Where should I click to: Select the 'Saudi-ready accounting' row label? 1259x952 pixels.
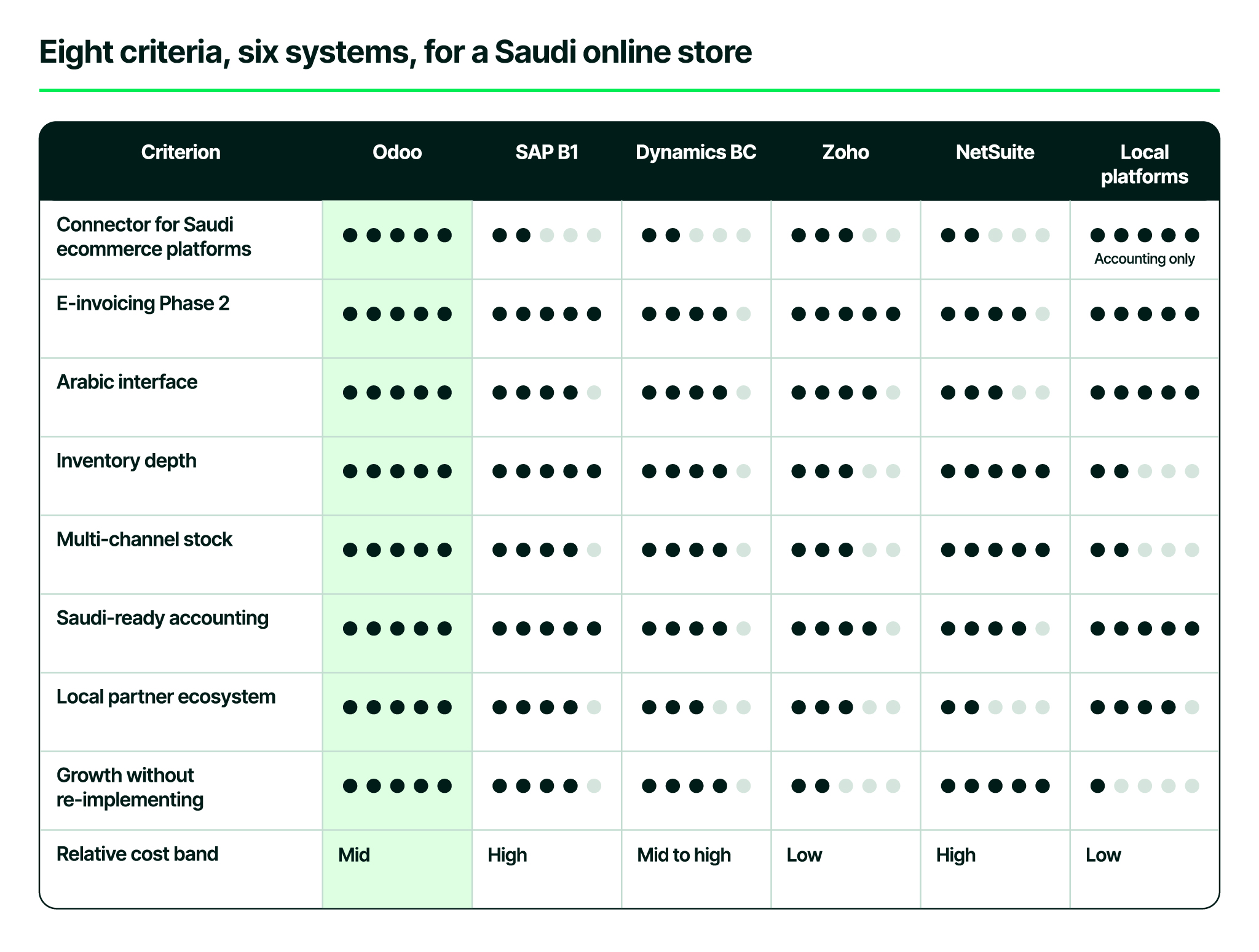pos(162,618)
